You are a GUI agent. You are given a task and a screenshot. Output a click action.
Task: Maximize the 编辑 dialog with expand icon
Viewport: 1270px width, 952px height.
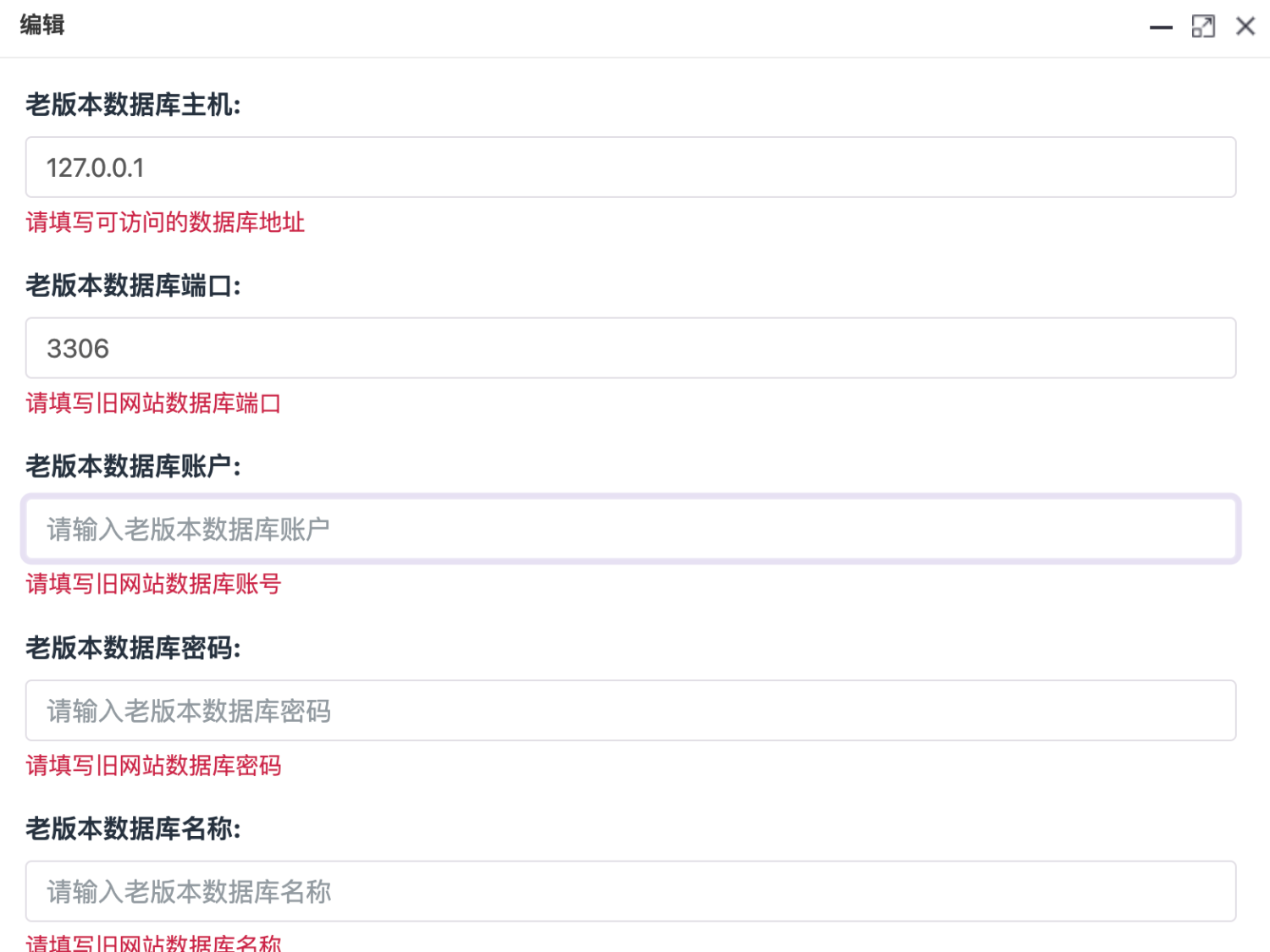(x=1203, y=27)
